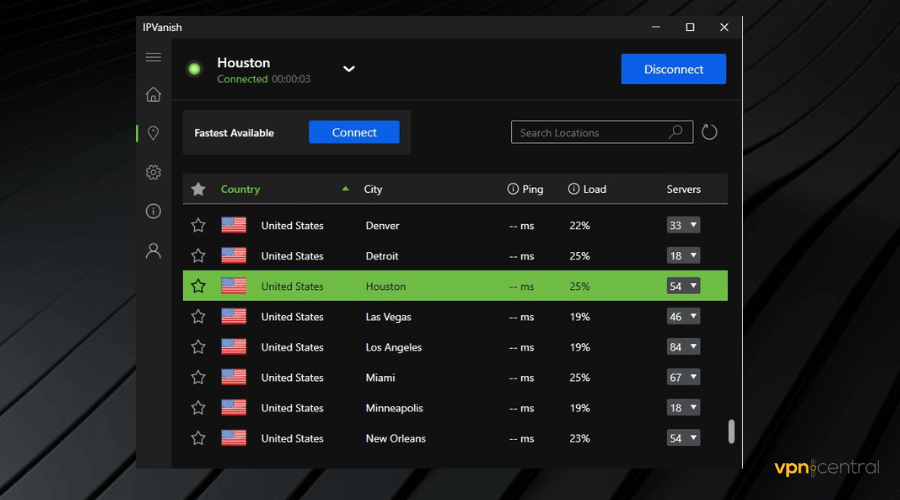900x500 pixels.
Task: Open the Miami servers dropdown showing 67
Action: tap(683, 377)
